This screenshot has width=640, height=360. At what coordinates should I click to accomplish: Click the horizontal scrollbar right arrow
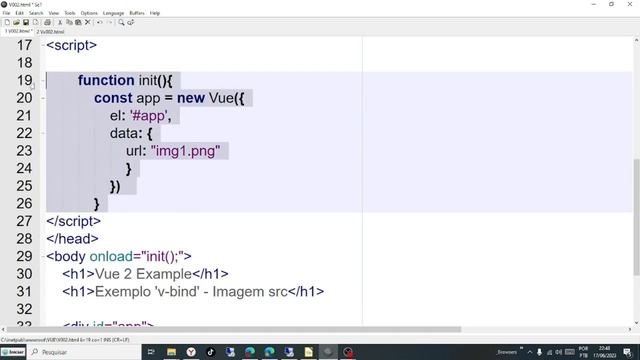[x=630, y=329]
